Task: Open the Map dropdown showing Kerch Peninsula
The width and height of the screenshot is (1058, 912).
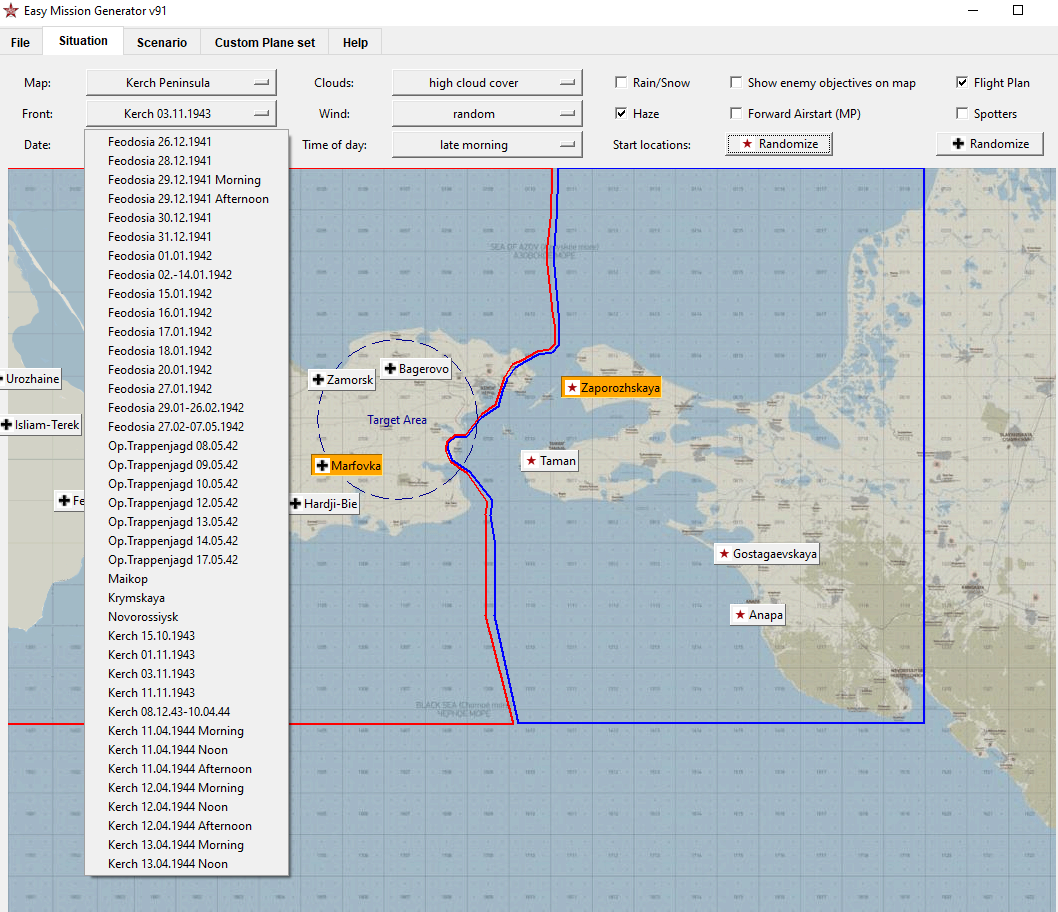Action: pos(182,83)
